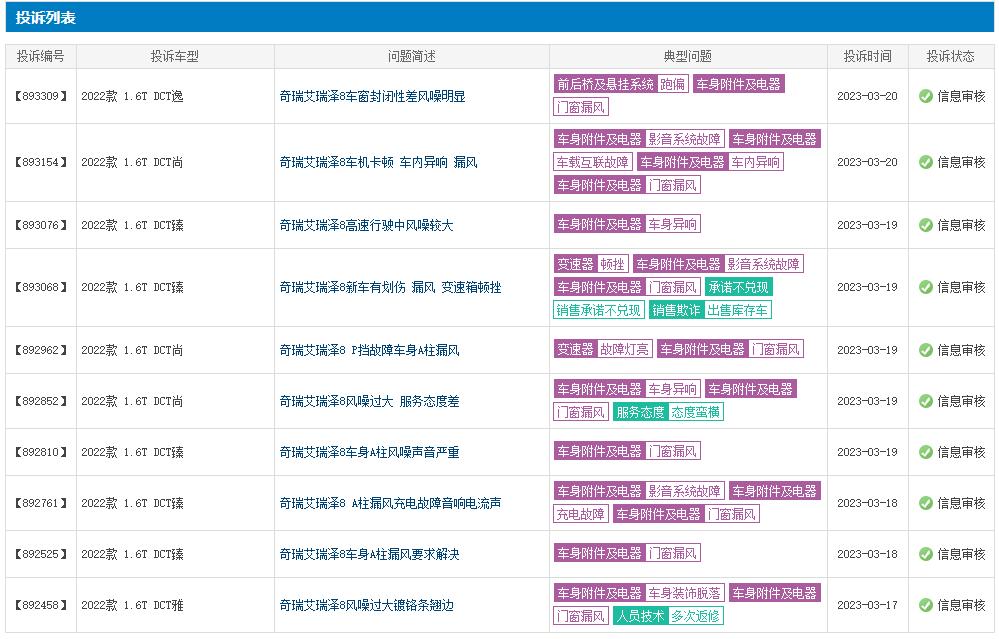
Task: Click the green check icon for complaint 893068
Action: point(925,287)
